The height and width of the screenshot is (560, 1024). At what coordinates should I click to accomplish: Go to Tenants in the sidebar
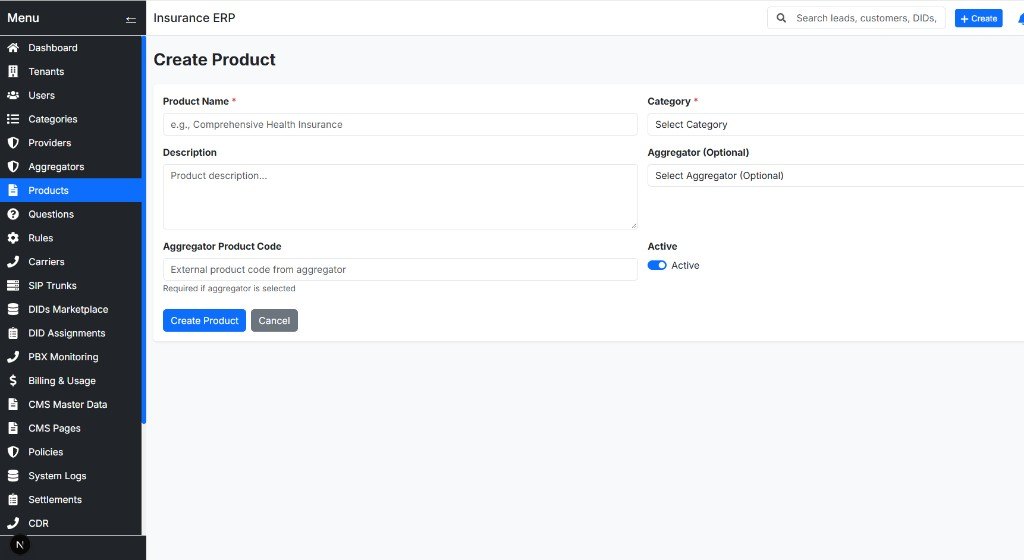click(x=71, y=71)
